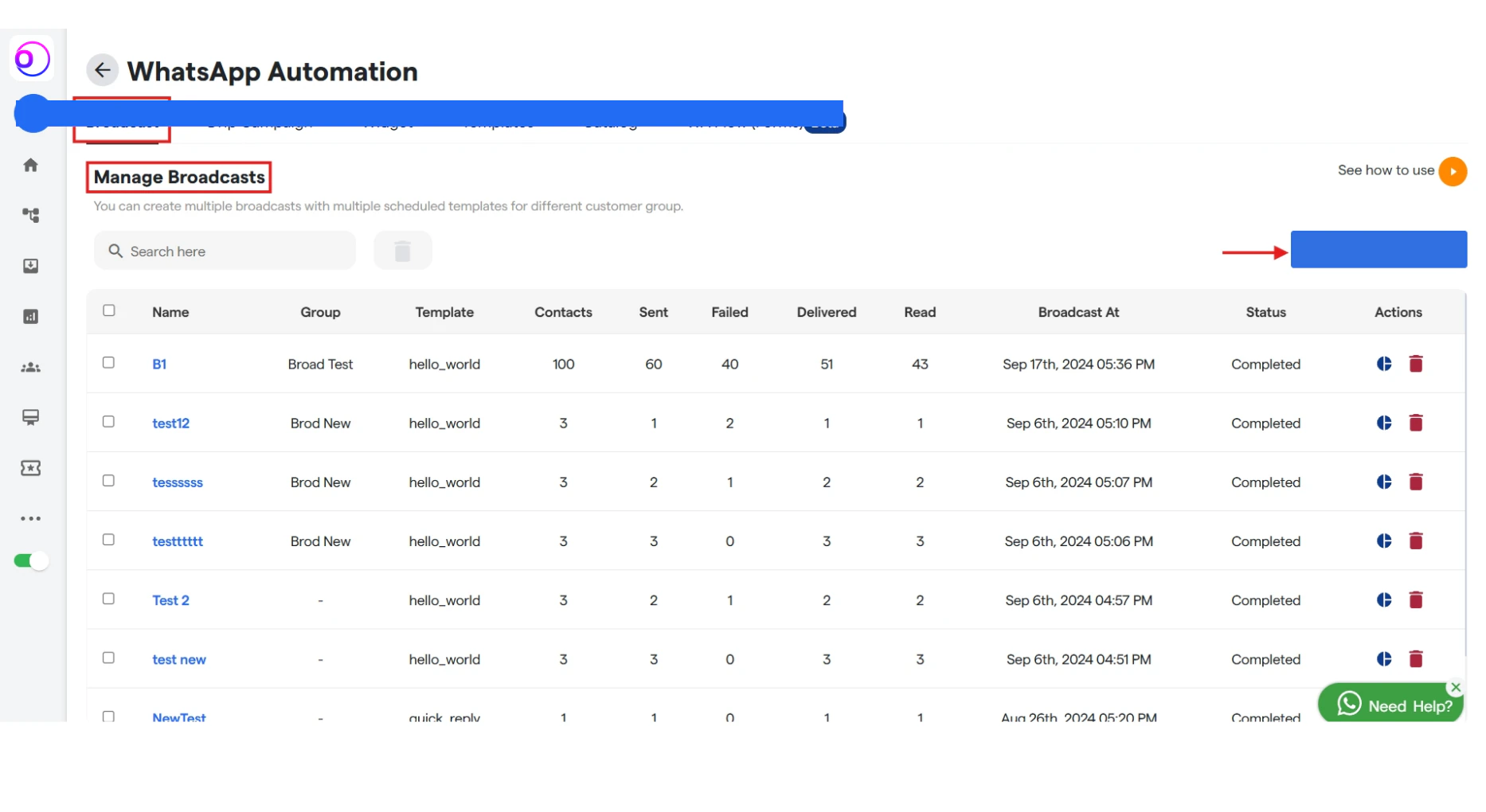Click the Delivered column header
This screenshot has width=1486, height=812.
click(x=827, y=312)
